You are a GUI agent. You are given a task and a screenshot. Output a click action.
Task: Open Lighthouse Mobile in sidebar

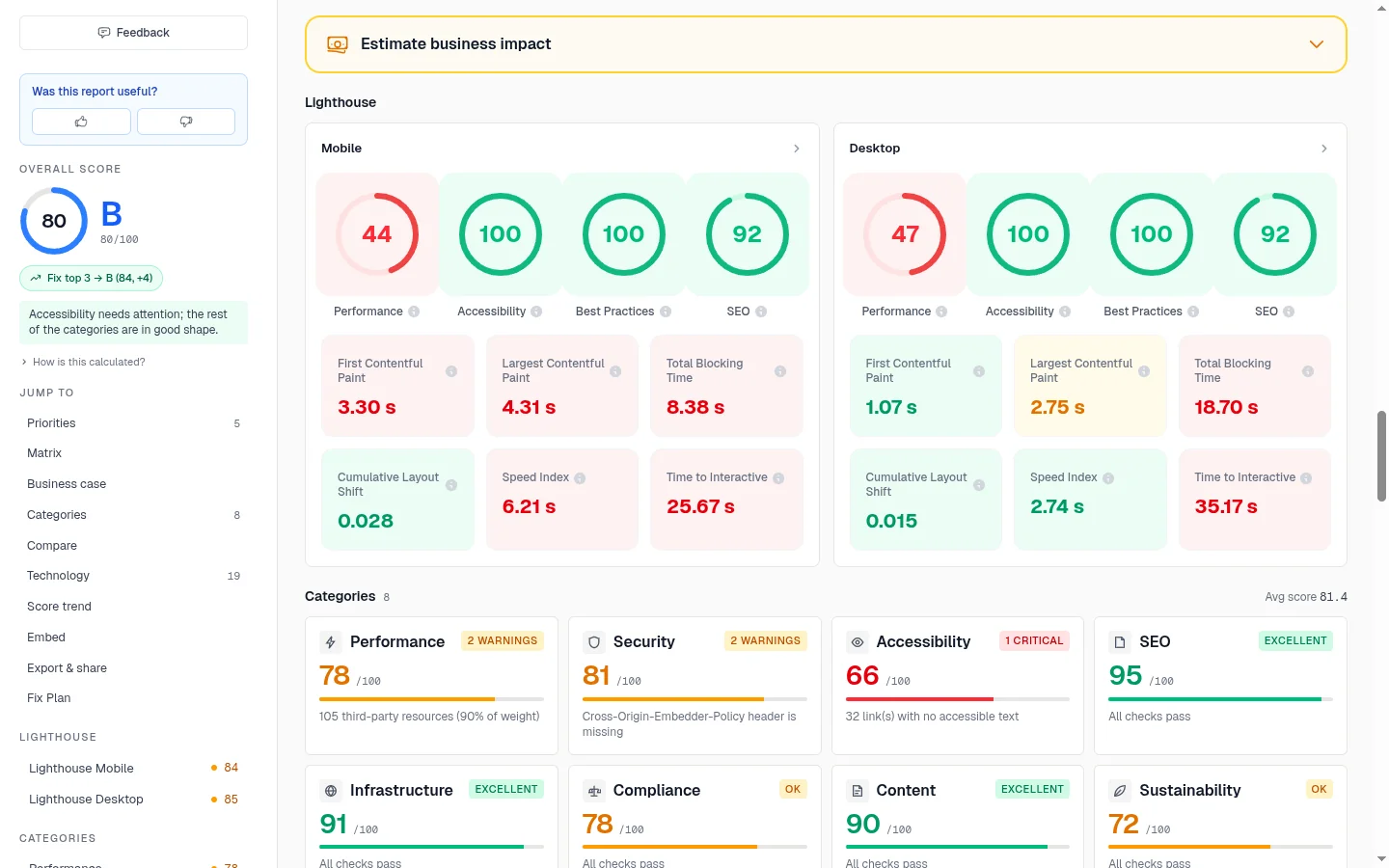point(133,769)
